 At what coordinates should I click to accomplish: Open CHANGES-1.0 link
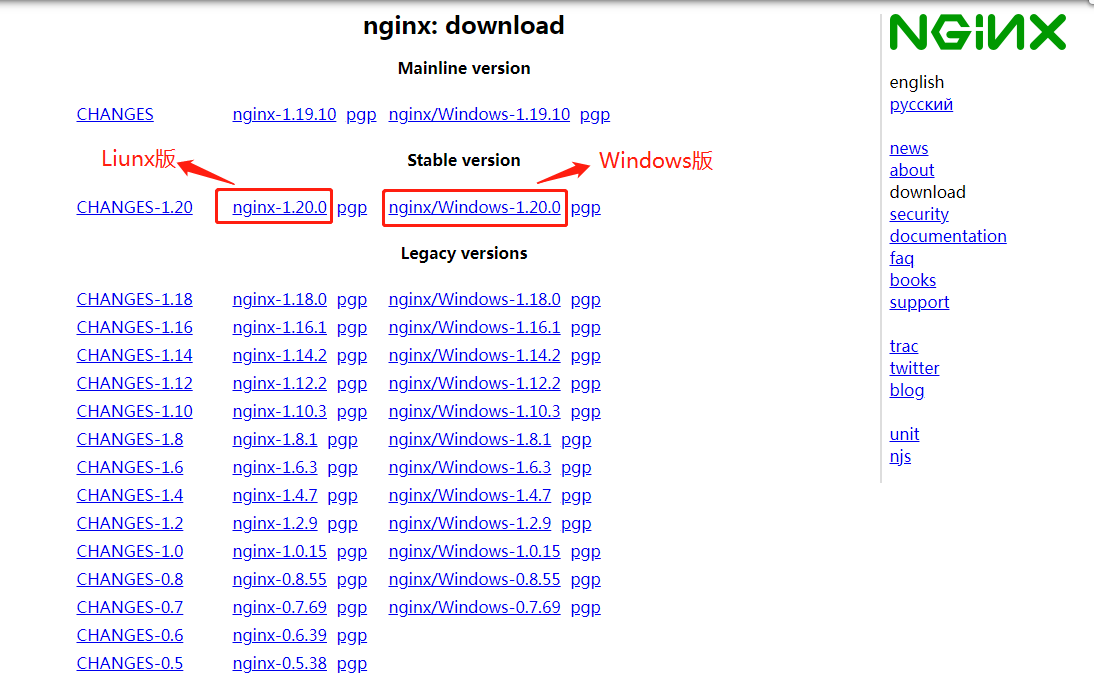(130, 551)
